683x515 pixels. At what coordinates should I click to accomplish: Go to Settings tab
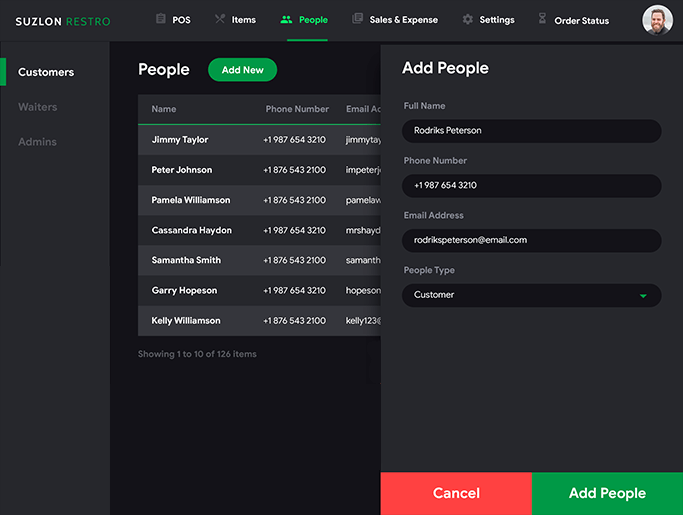497,20
